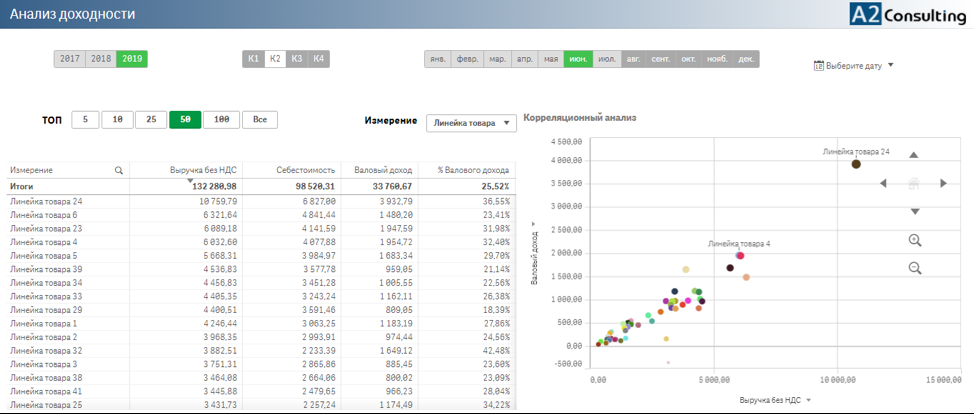Click the home icon between pan arrows

913,183
